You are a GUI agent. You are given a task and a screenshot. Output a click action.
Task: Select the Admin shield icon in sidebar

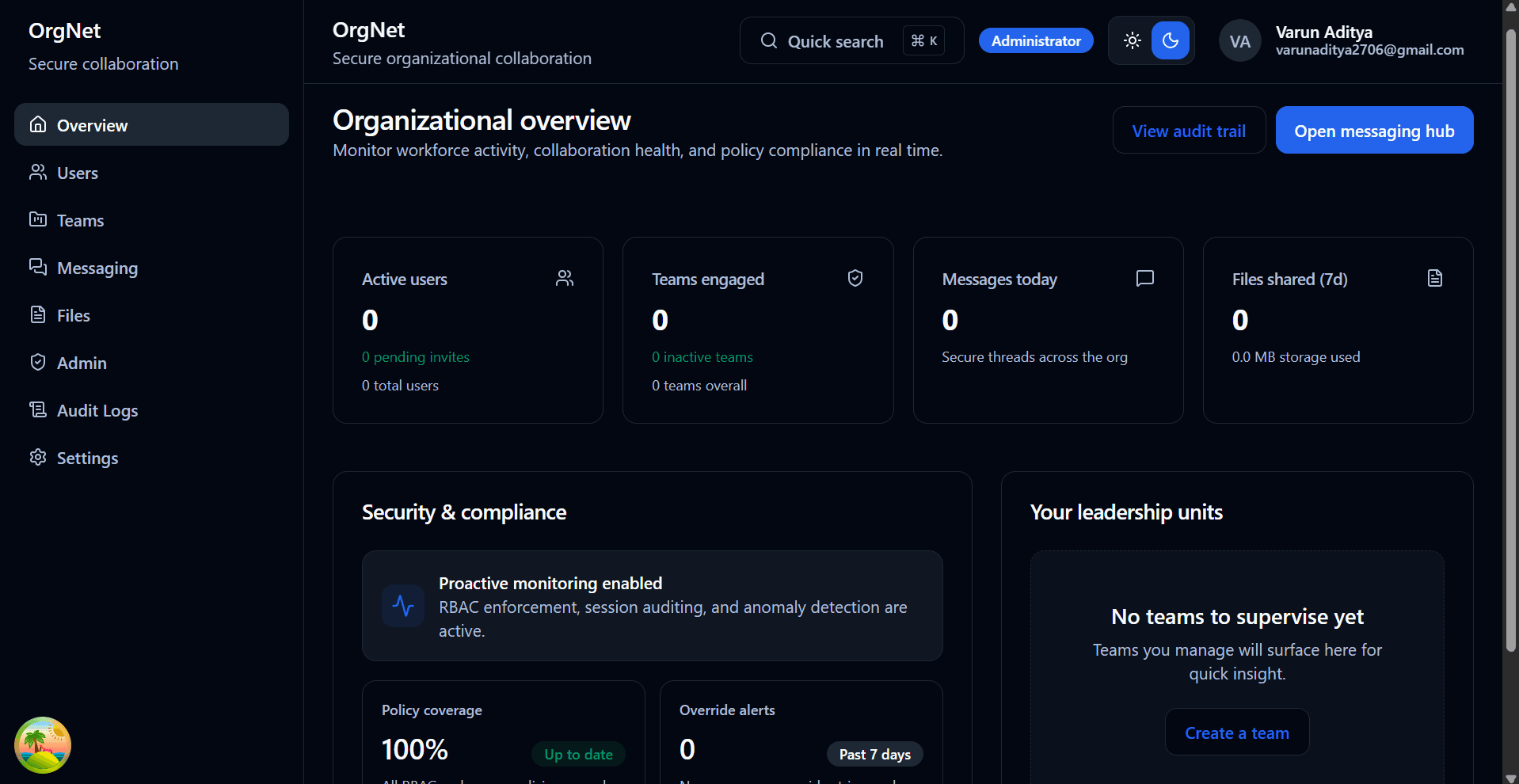[x=37, y=362]
